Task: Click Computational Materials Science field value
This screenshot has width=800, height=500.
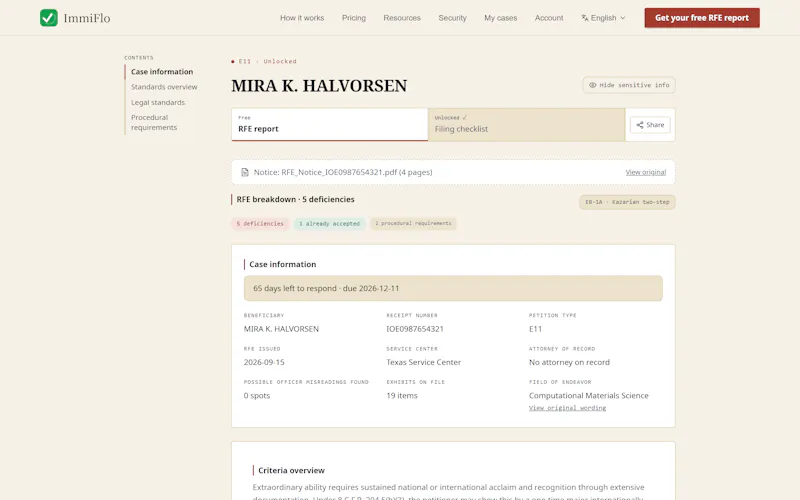Action: (589, 395)
